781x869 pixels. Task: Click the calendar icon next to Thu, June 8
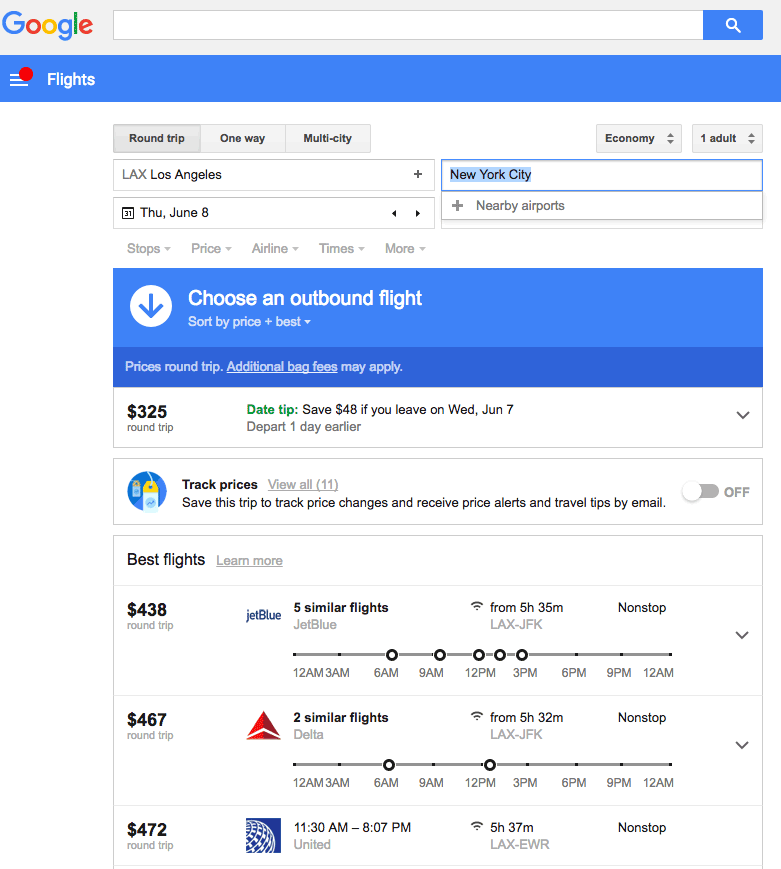pos(127,213)
